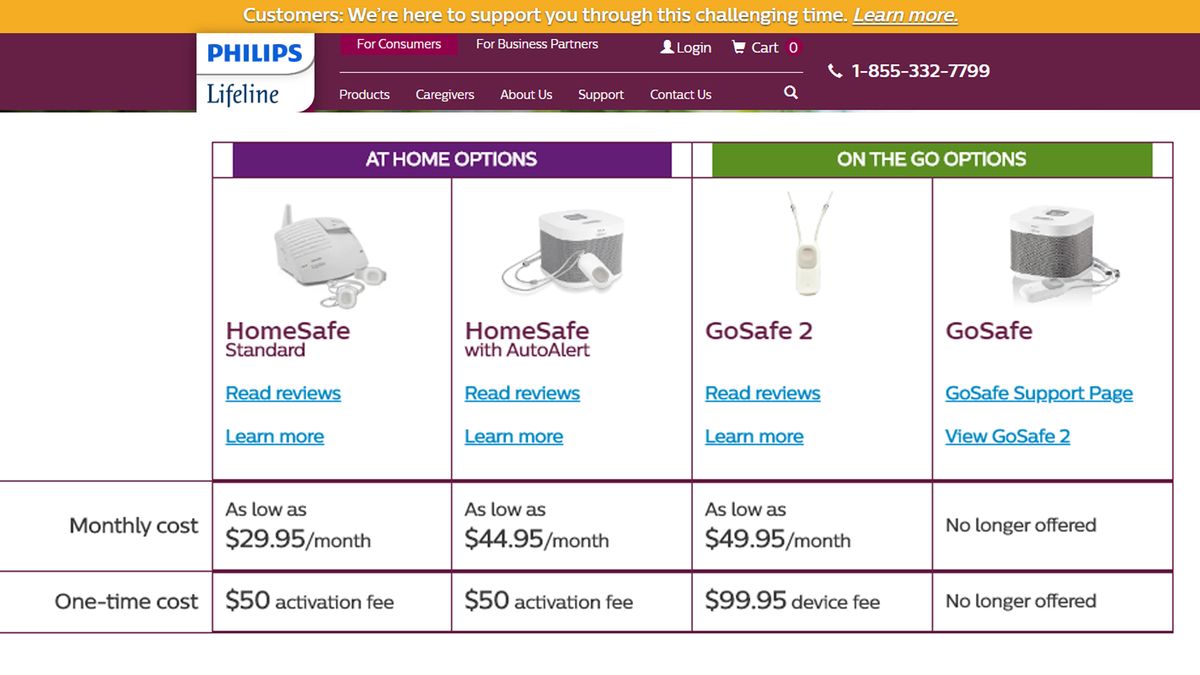Go to Contact Us page
Image resolution: width=1200 pixels, height=675 pixels.
click(681, 94)
